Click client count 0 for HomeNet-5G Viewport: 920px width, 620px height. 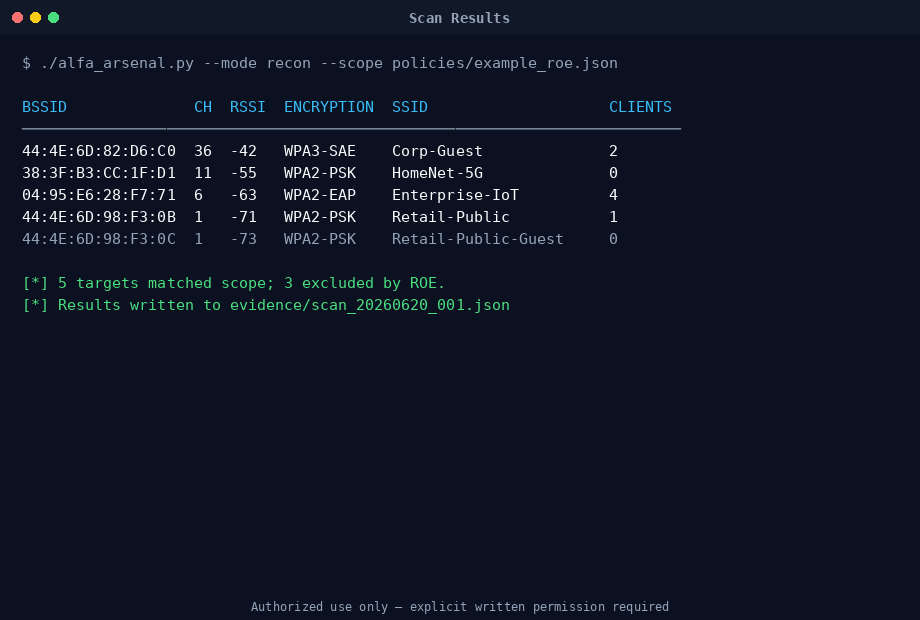(x=613, y=173)
